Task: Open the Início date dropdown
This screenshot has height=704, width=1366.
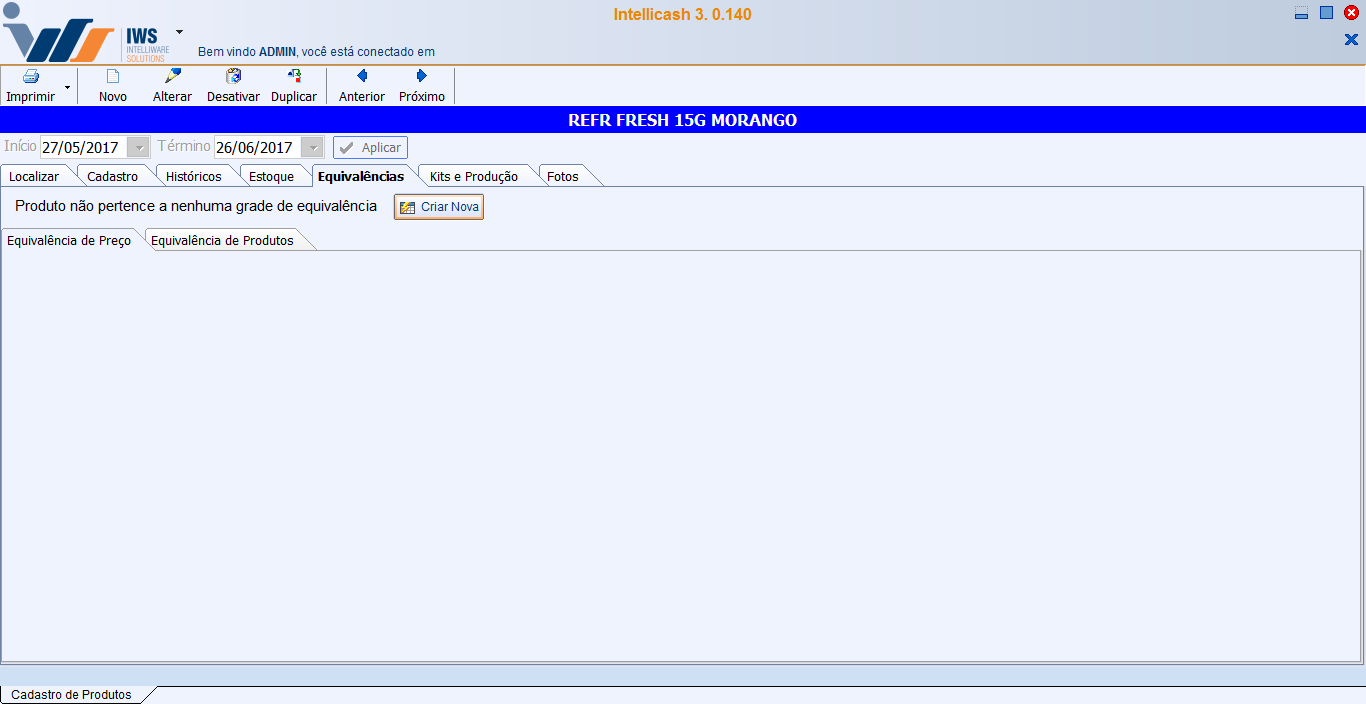Action: pyautogui.click(x=139, y=147)
